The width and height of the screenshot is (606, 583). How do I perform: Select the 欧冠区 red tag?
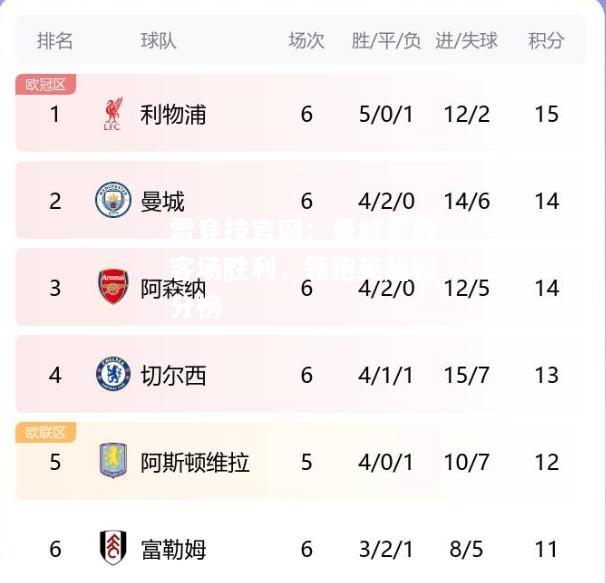pos(46,84)
